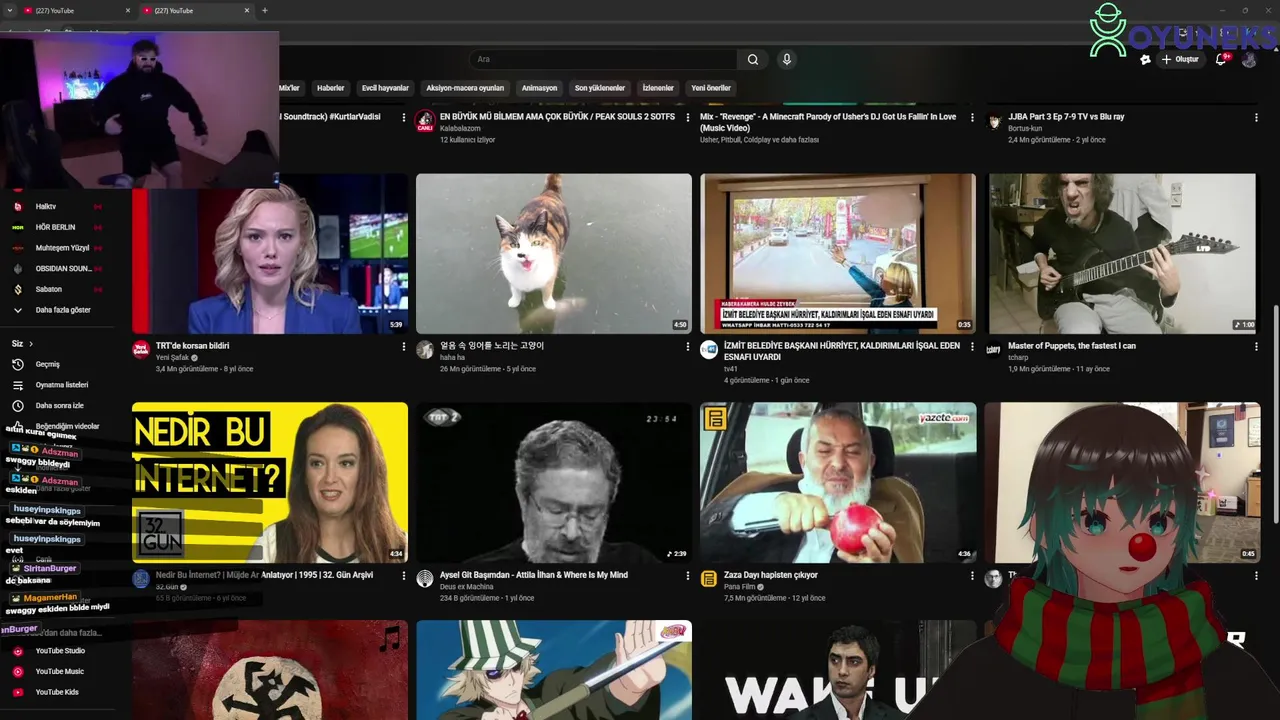Play Aysel Git Başımdan thumbnail
This screenshot has height=720, width=1280.
click(x=554, y=483)
